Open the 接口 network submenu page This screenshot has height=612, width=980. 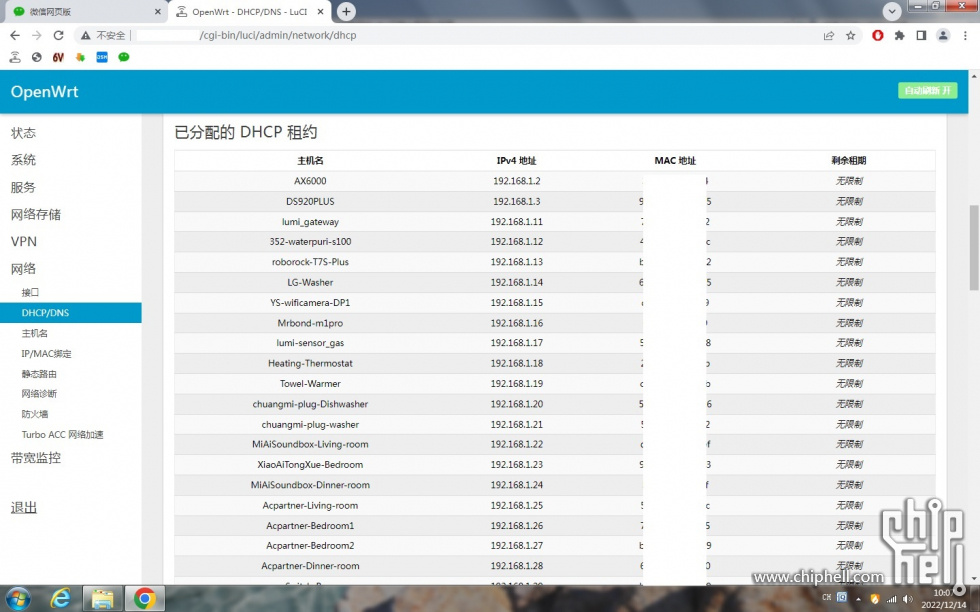tap(30, 293)
